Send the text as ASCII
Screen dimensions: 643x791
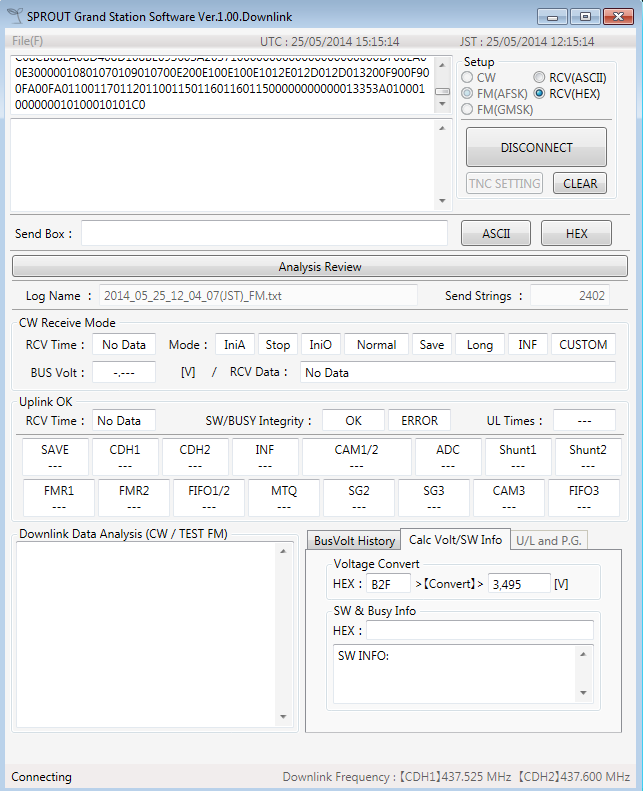click(x=496, y=233)
